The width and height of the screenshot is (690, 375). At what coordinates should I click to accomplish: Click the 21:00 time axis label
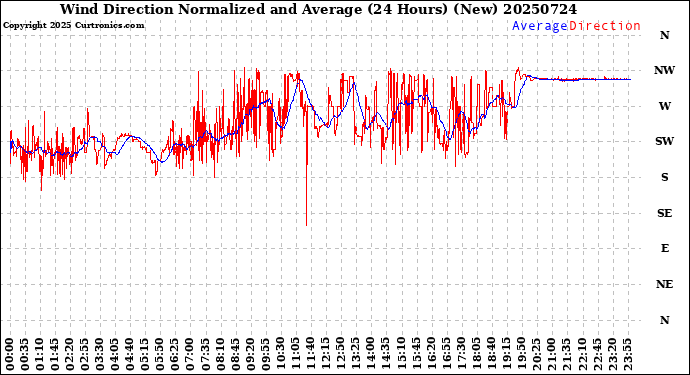551,354
